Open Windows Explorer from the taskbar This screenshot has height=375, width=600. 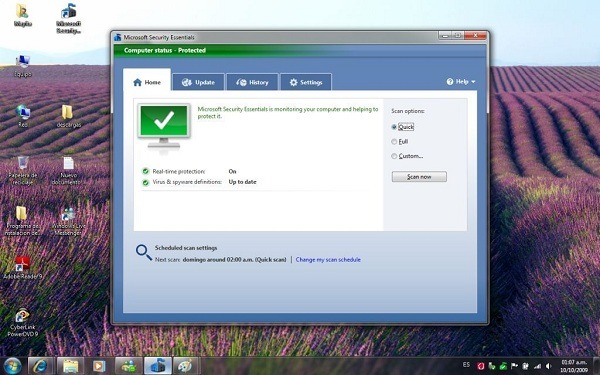(x=70, y=366)
